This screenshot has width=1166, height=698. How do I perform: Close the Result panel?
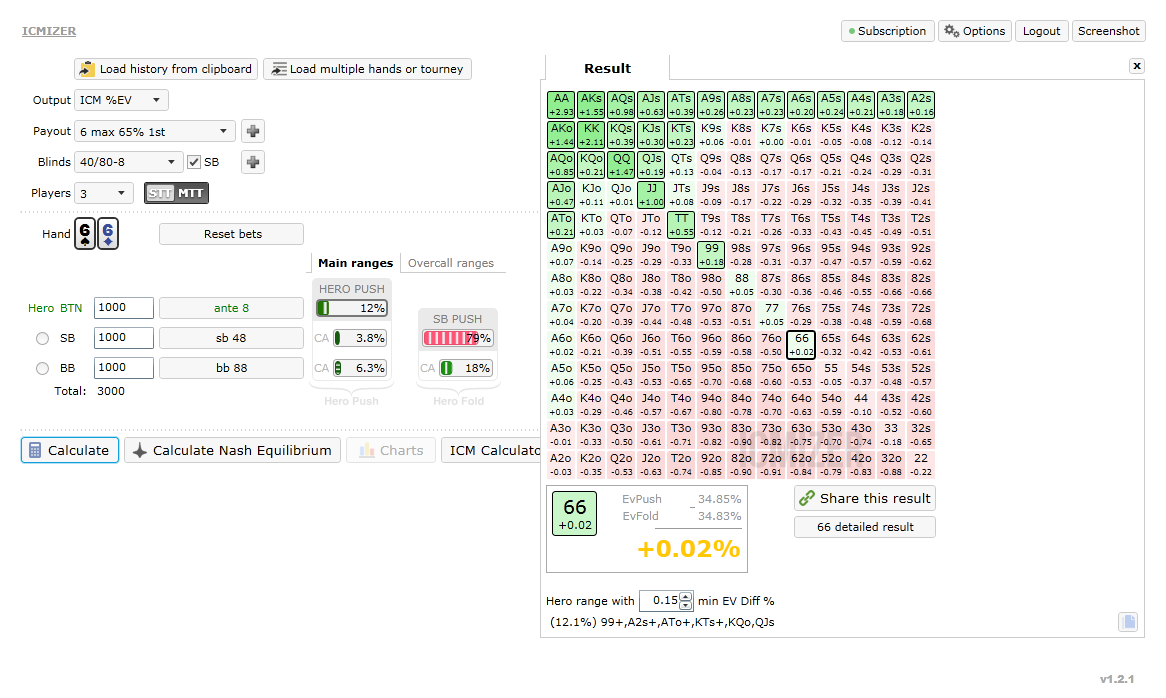(1136, 66)
